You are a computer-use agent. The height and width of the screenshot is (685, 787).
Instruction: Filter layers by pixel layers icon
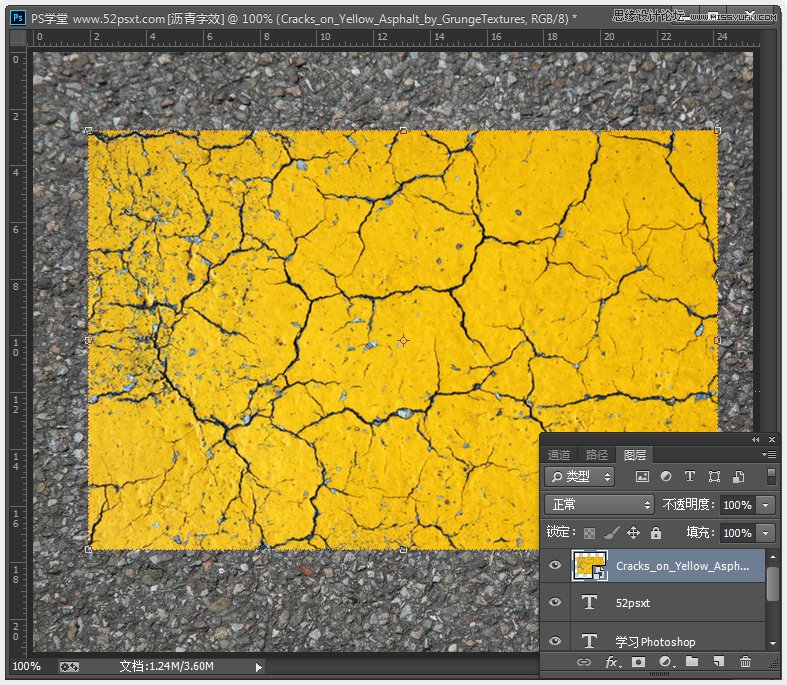coord(642,477)
